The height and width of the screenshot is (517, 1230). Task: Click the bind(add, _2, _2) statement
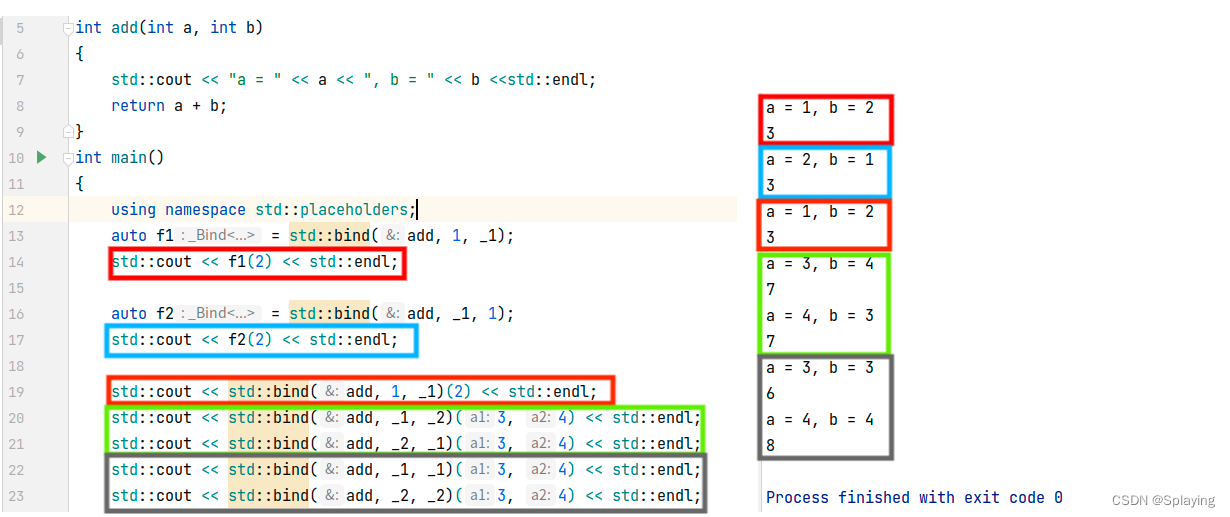pyautogui.click(x=406, y=496)
